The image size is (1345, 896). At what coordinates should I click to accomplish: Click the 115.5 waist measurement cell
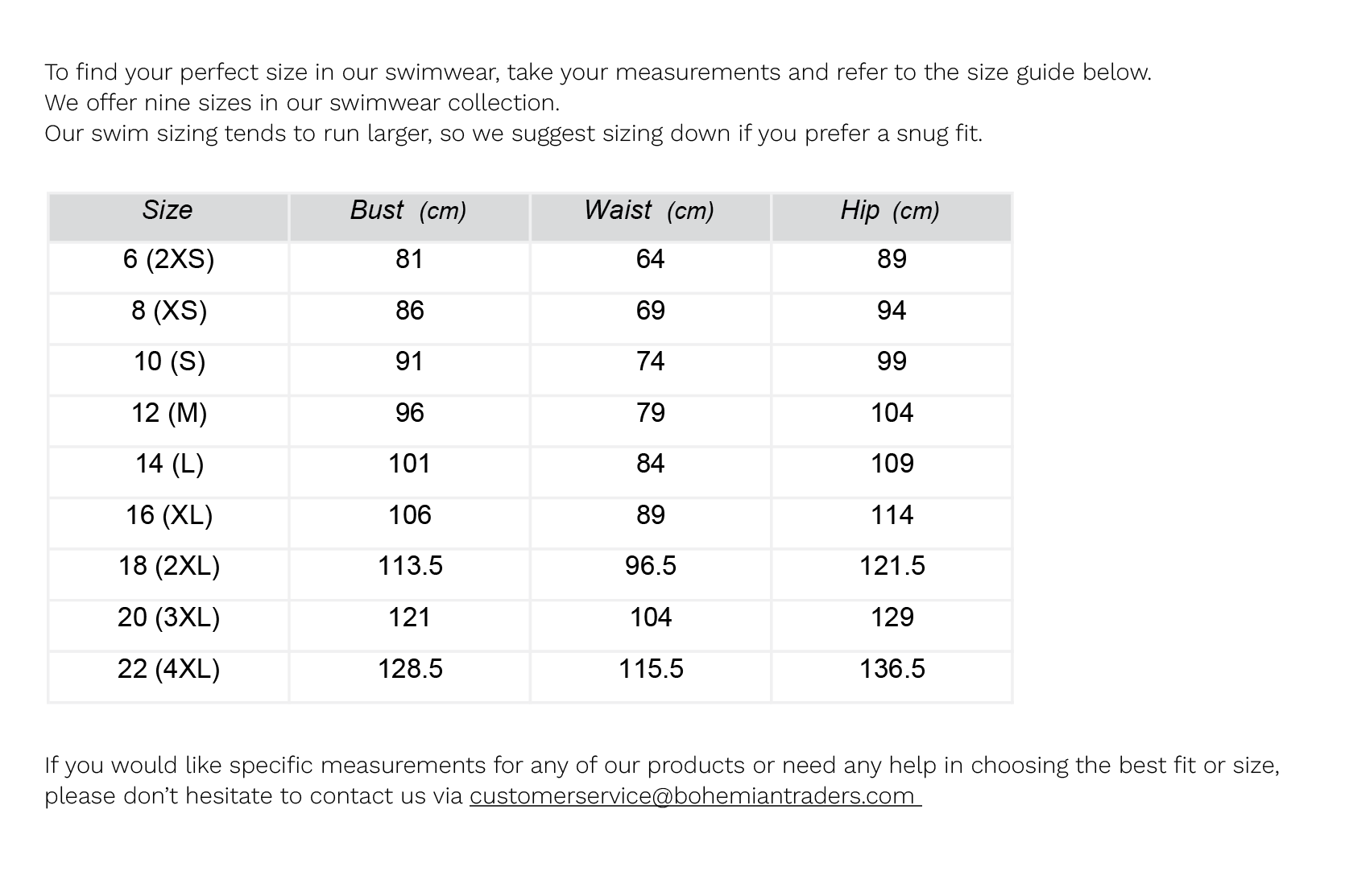click(x=650, y=669)
